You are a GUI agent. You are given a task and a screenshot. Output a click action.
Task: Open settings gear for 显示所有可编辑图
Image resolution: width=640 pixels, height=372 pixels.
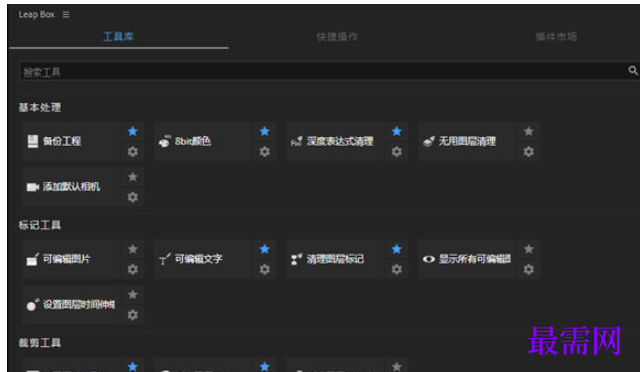(529, 270)
